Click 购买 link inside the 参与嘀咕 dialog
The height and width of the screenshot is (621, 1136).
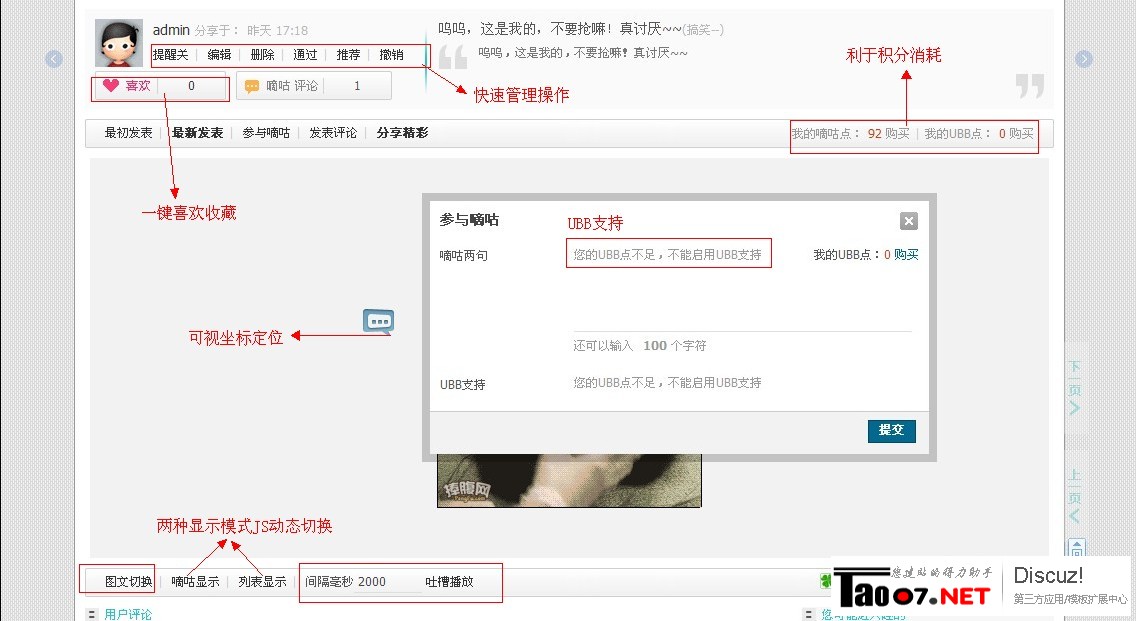pyautogui.click(x=906, y=254)
